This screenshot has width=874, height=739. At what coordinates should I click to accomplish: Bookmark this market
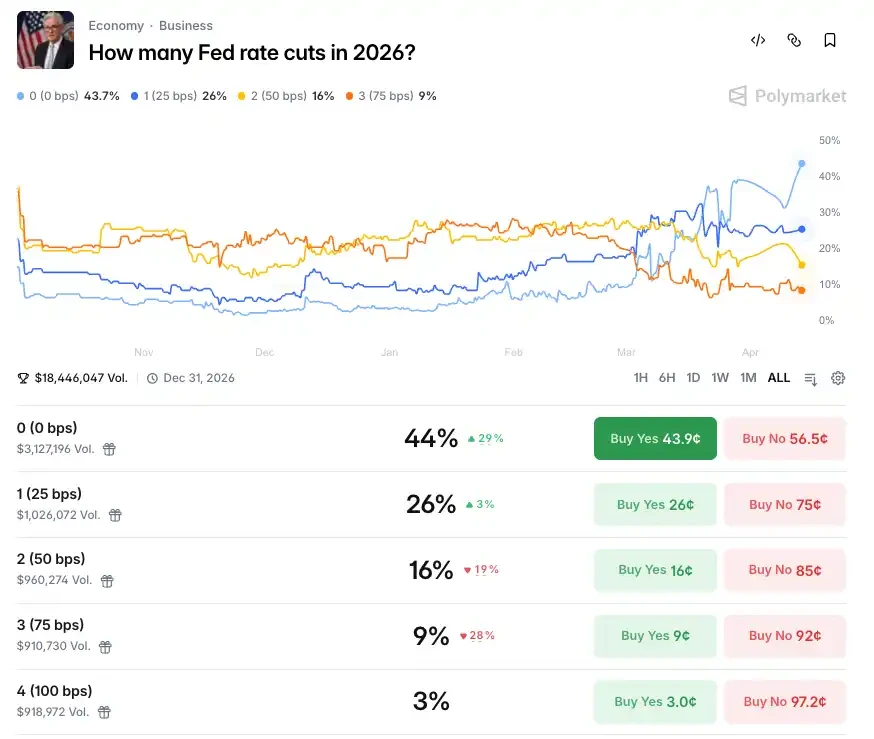click(829, 40)
